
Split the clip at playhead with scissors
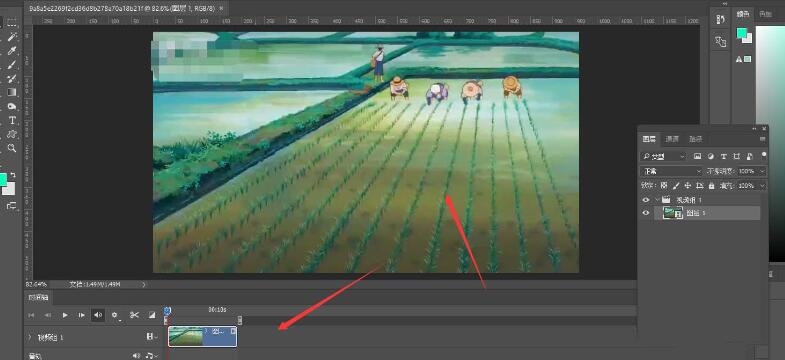(134, 315)
